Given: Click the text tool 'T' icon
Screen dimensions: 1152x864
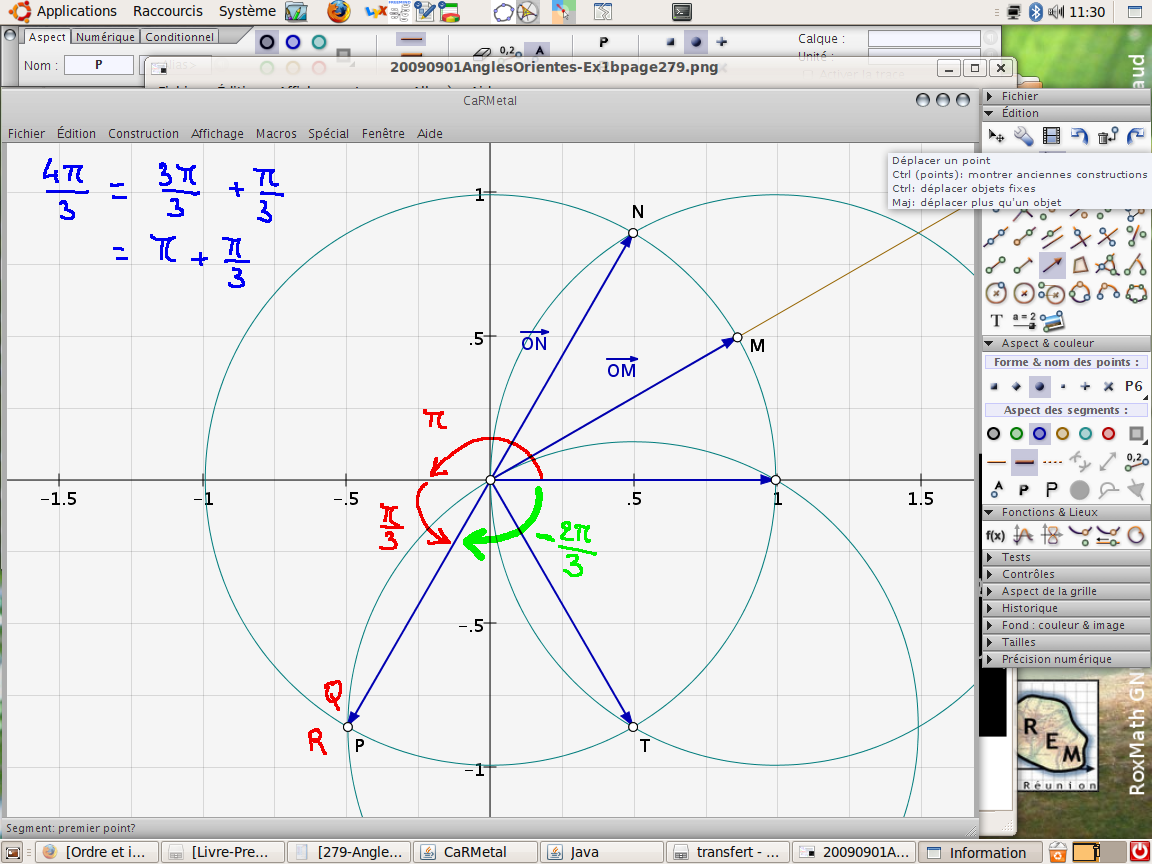Looking at the screenshot, I should 996,321.
